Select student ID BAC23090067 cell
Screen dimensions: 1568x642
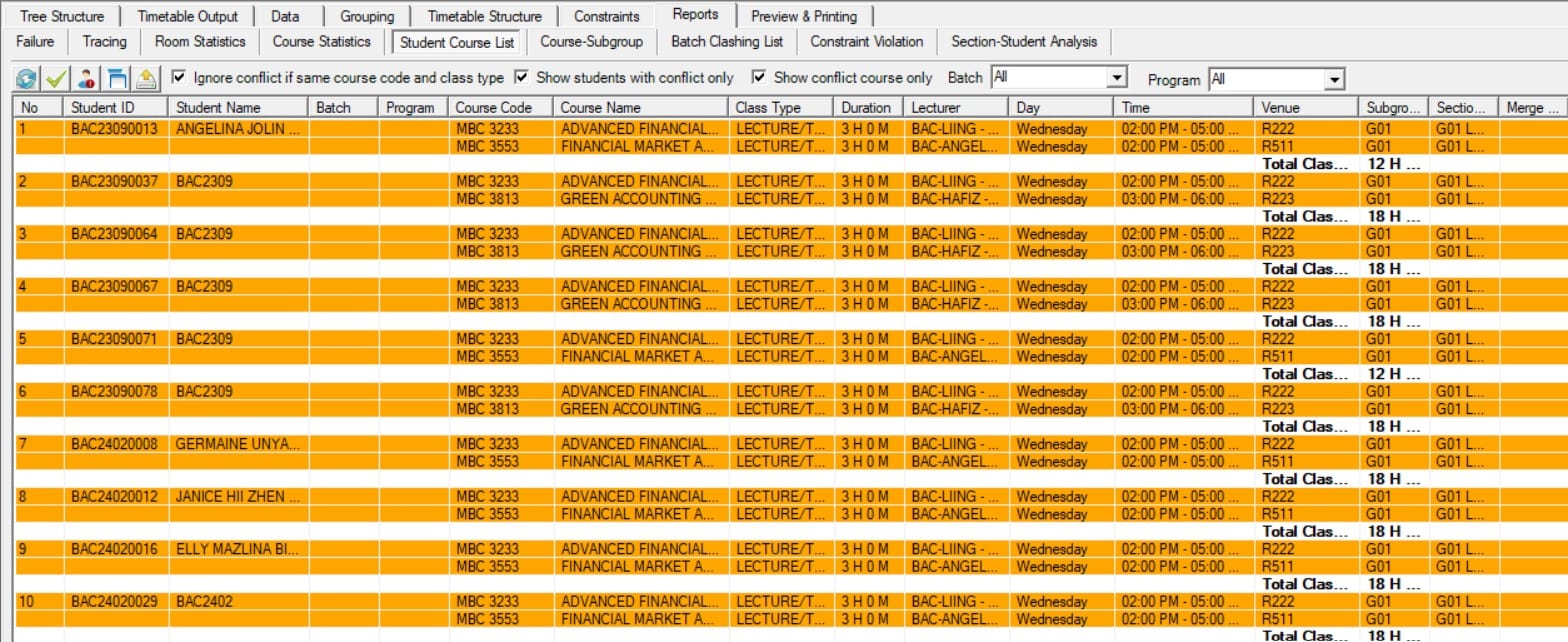[118, 286]
